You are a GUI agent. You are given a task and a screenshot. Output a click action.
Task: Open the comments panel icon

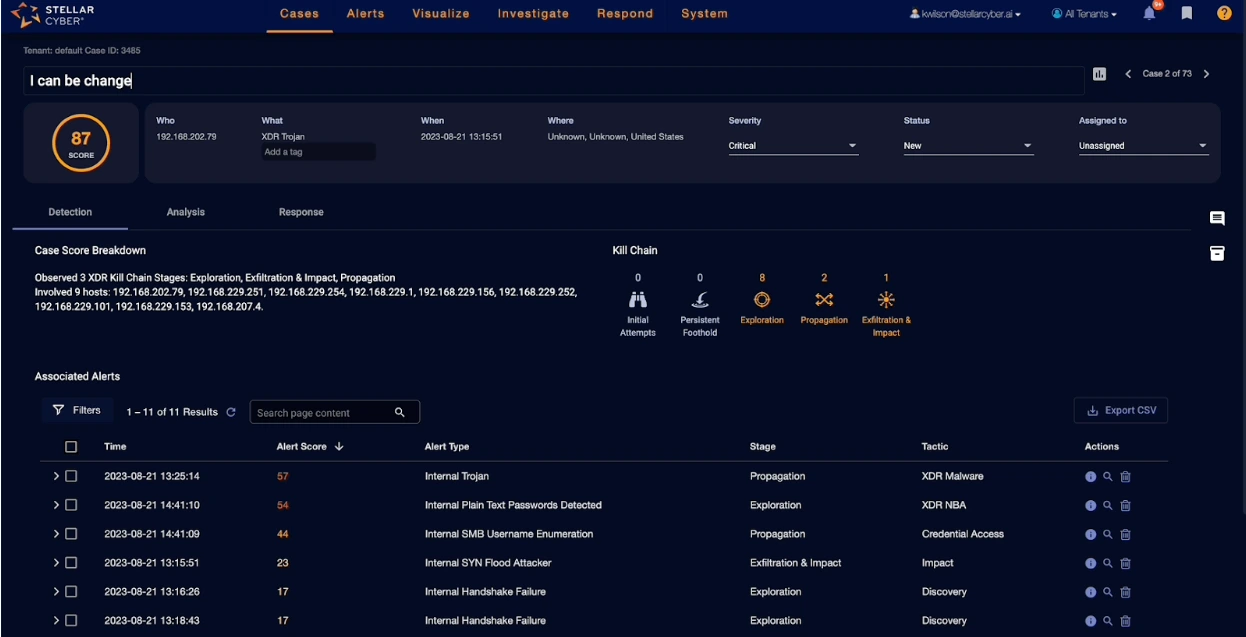click(x=1217, y=218)
